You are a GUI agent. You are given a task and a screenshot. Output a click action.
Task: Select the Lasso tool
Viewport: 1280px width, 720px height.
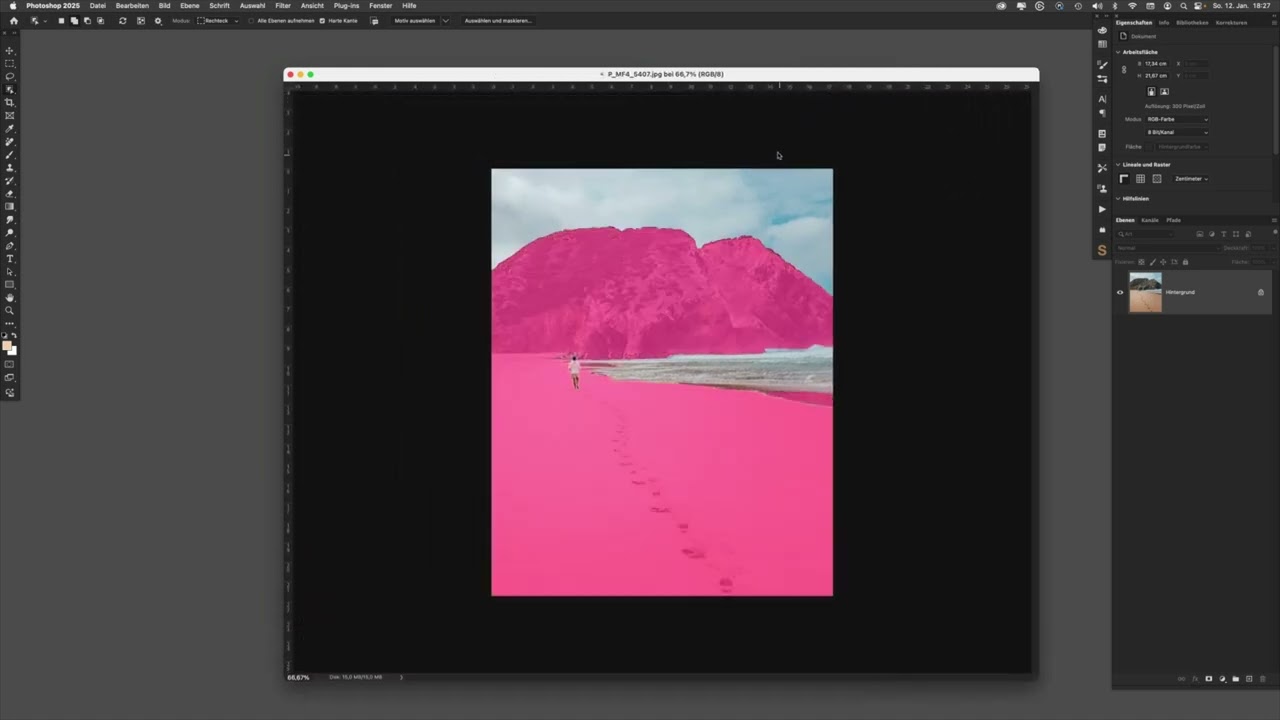tap(10, 76)
